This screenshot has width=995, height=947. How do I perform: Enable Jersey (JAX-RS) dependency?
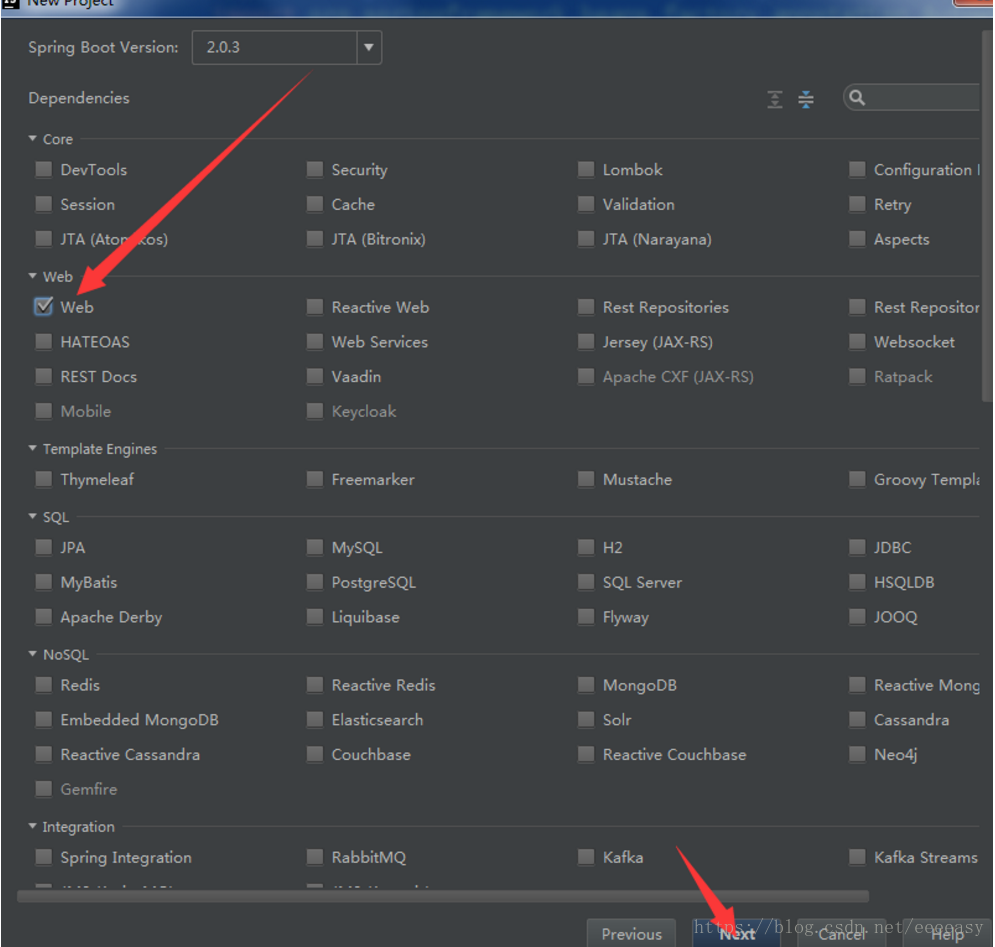click(x=586, y=342)
